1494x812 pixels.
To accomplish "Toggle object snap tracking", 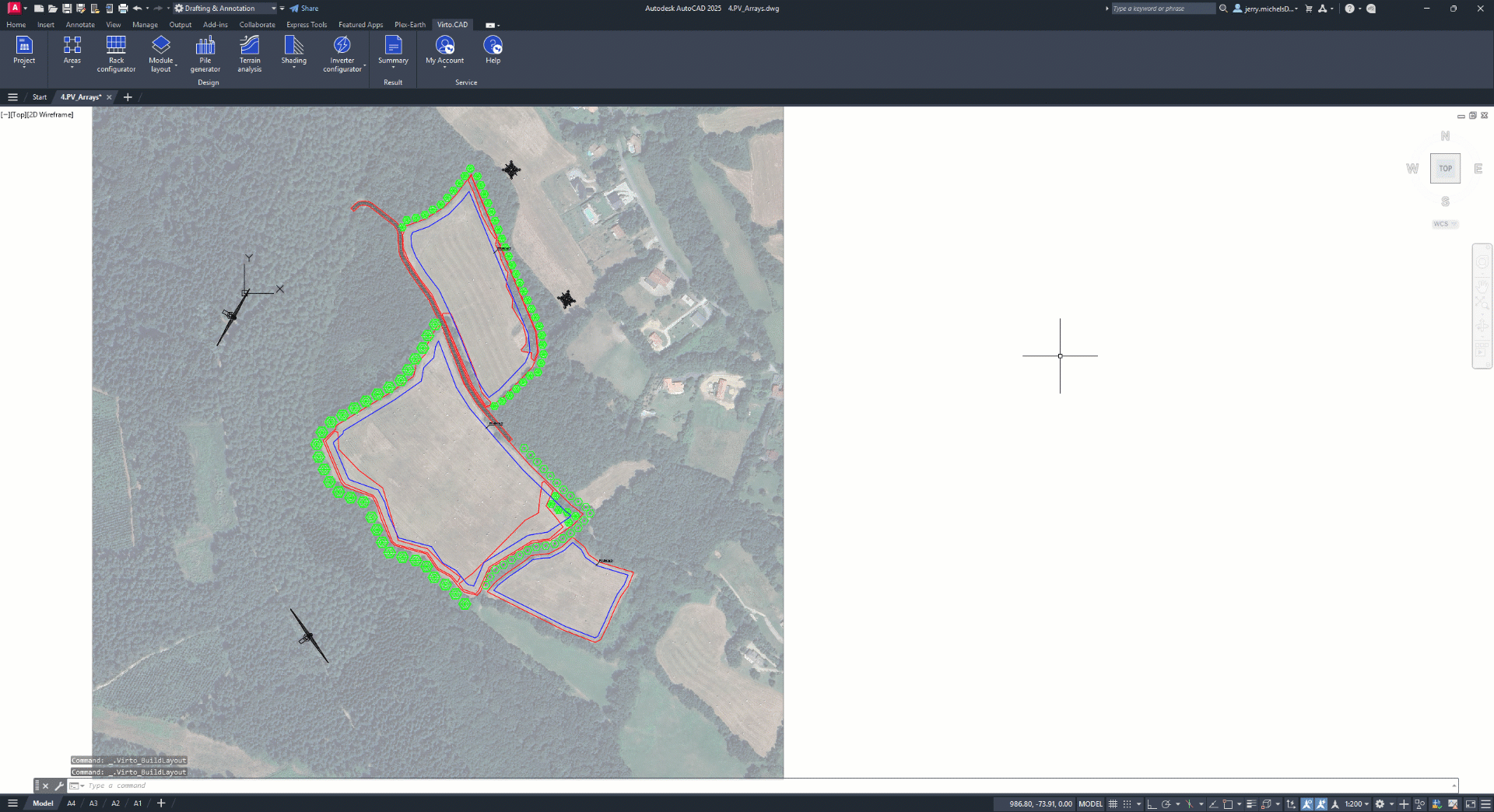I will click(x=1212, y=804).
